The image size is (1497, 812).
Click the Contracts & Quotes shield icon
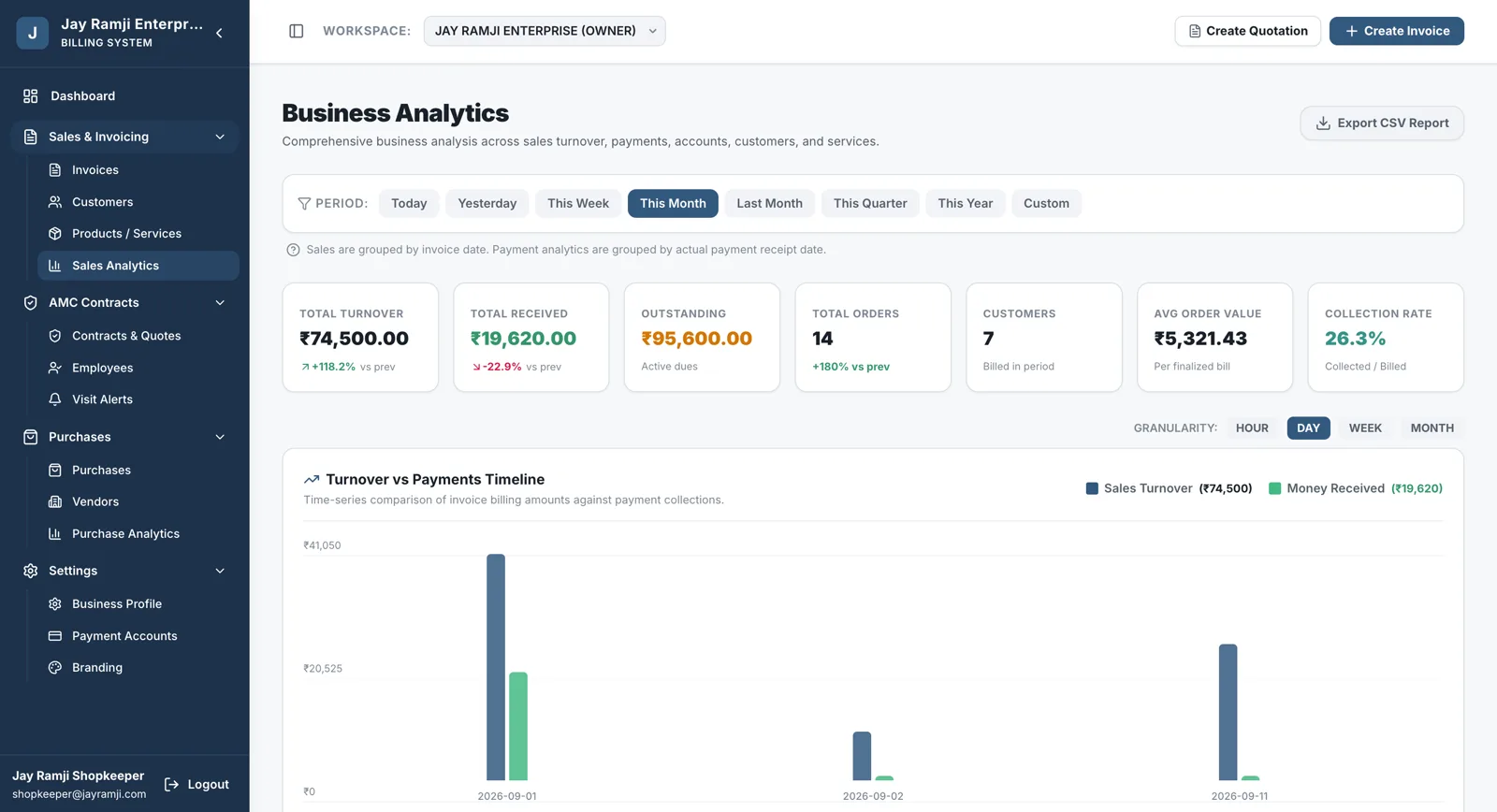[x=55, y=336]
